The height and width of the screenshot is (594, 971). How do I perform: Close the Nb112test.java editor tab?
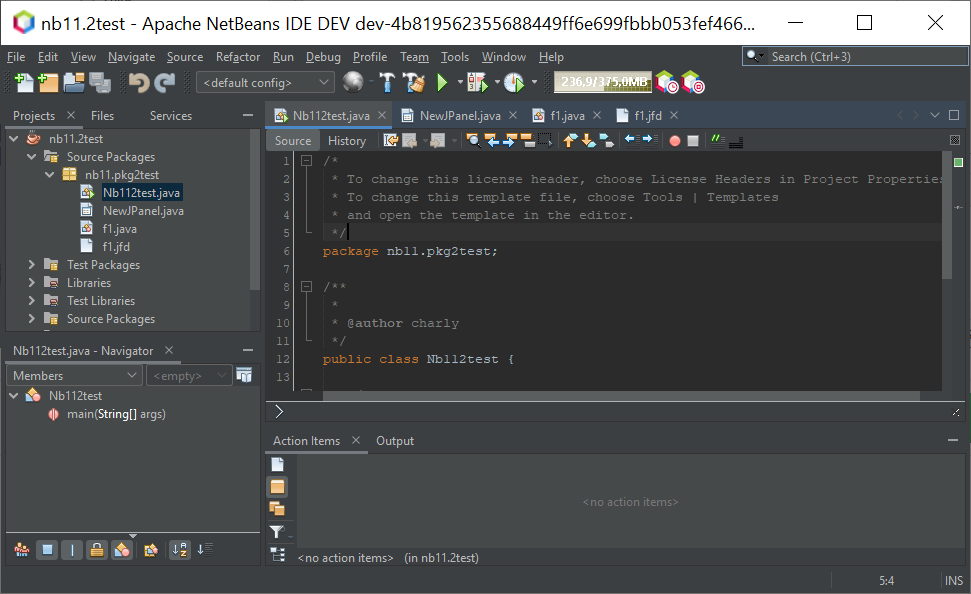click(382, 115)
